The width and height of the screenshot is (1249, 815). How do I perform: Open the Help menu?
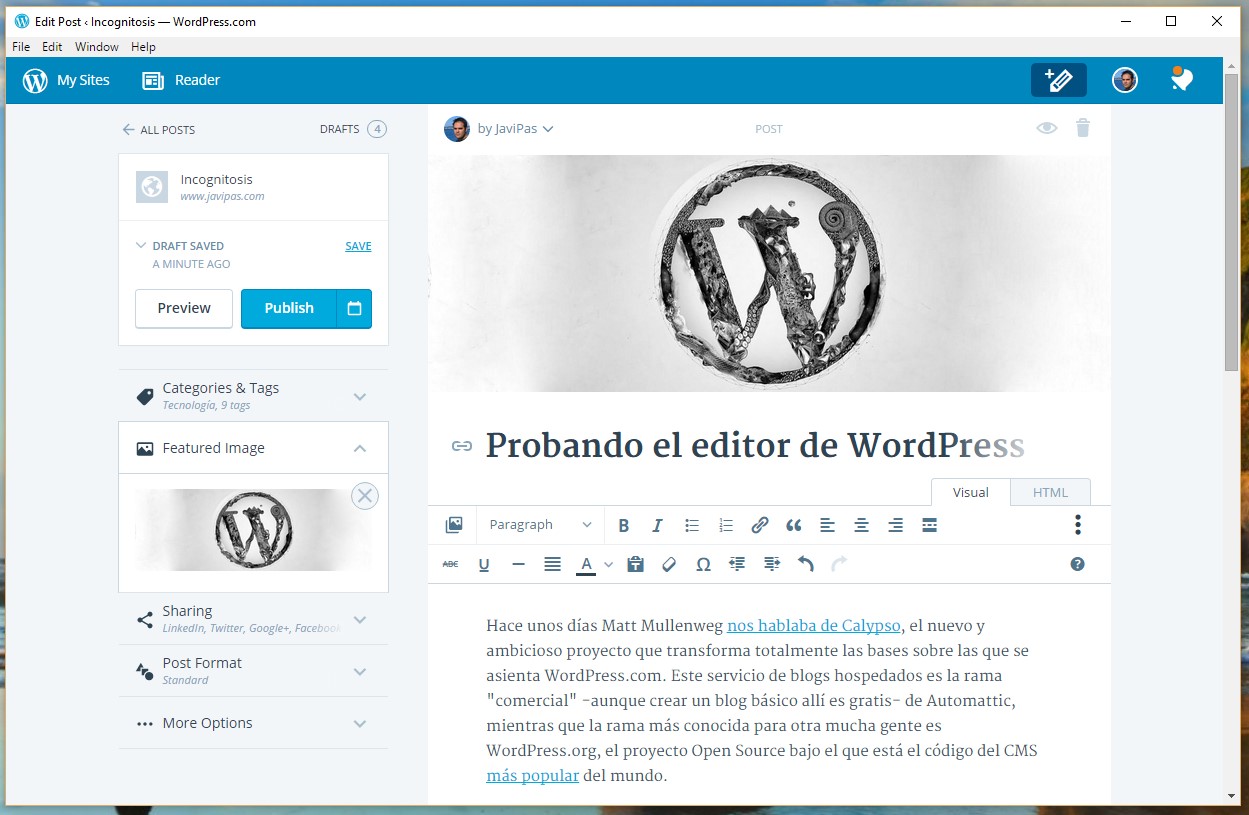[143, 47]
